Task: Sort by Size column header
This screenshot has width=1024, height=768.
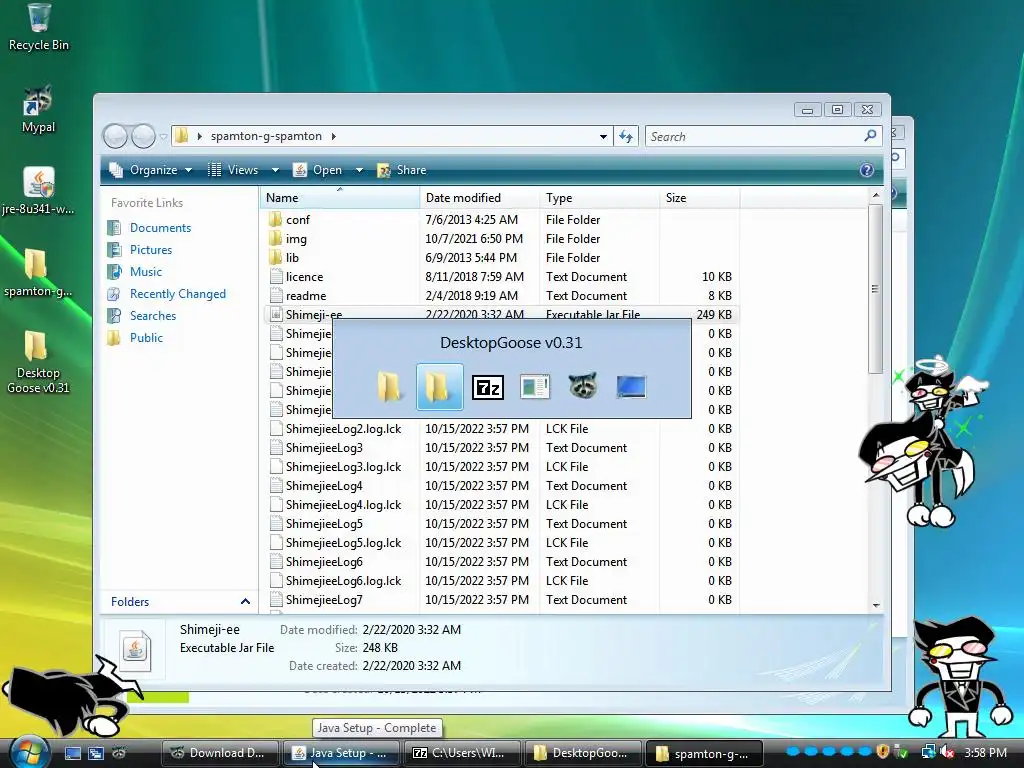Action: pyautogui.click(x=699, y=197)
